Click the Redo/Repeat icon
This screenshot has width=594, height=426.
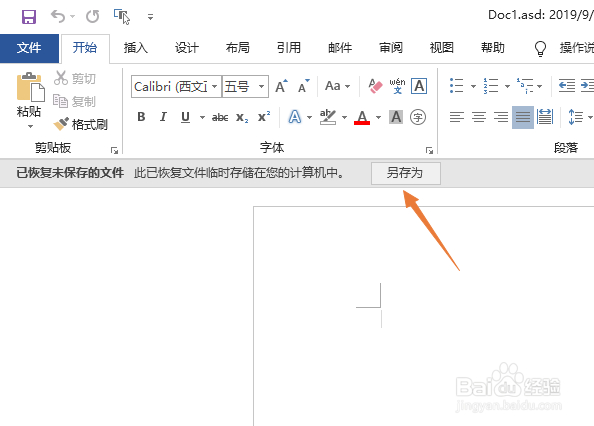92,16
